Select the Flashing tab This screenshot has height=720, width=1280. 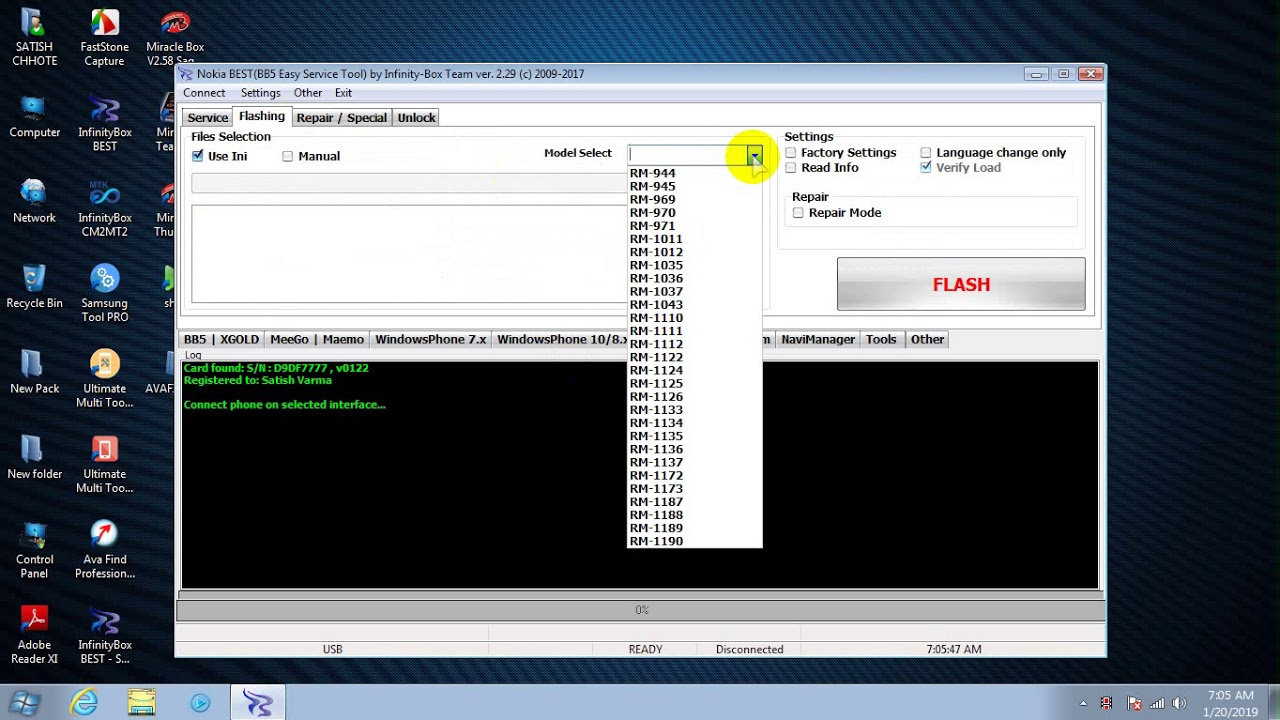pyautogui.click(x=262, y=117)
